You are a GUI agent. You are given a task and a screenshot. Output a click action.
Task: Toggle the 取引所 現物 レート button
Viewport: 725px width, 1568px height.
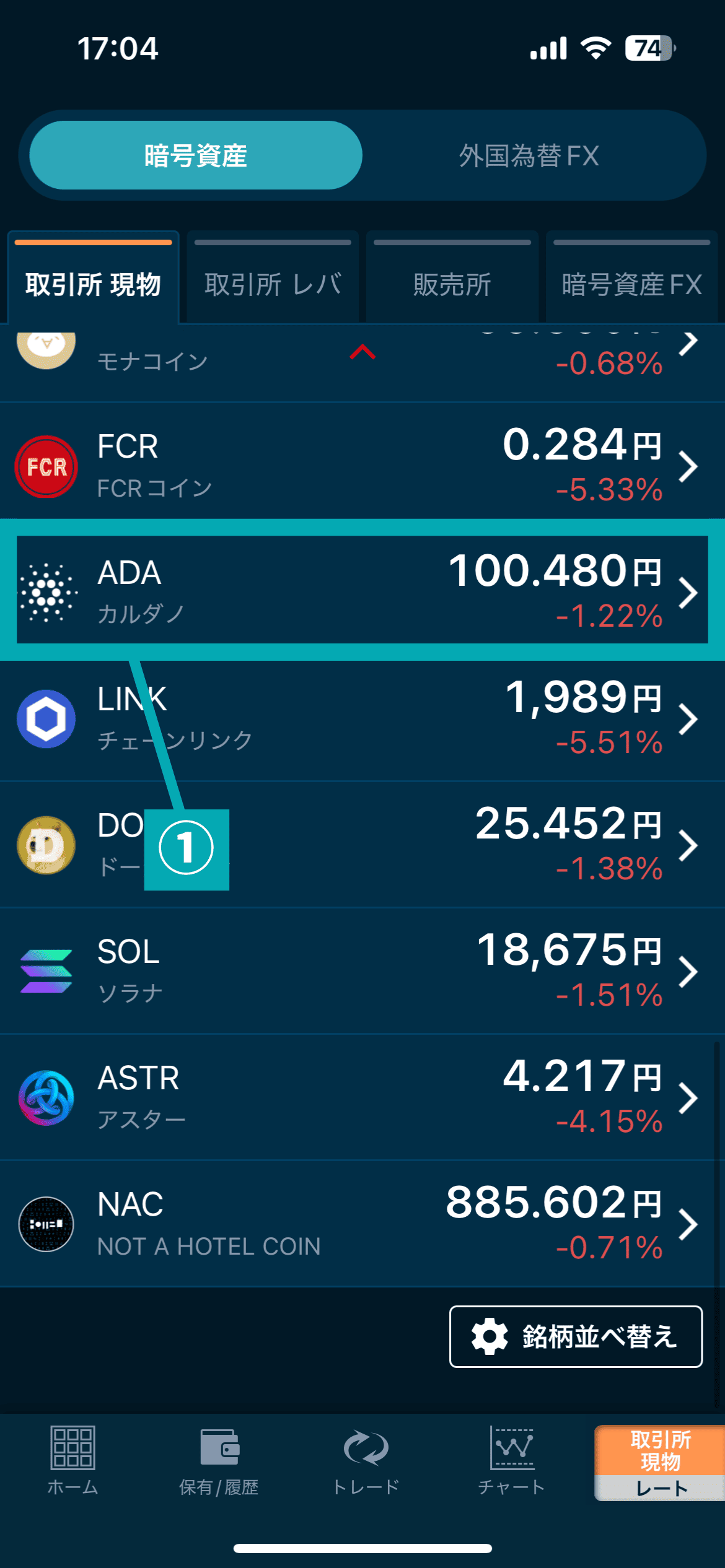coord(659,1463)
